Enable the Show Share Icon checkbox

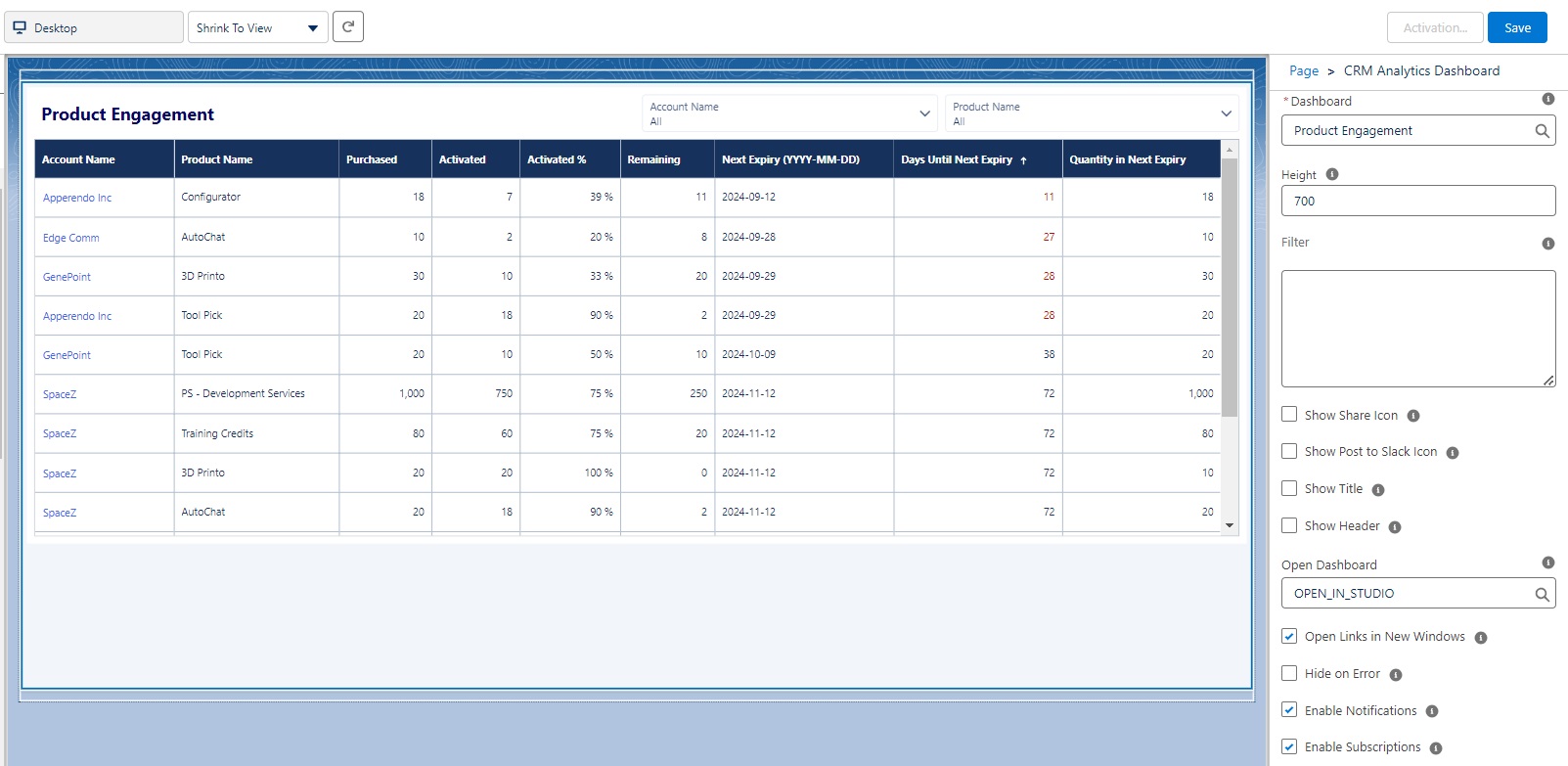[1289, 415]
